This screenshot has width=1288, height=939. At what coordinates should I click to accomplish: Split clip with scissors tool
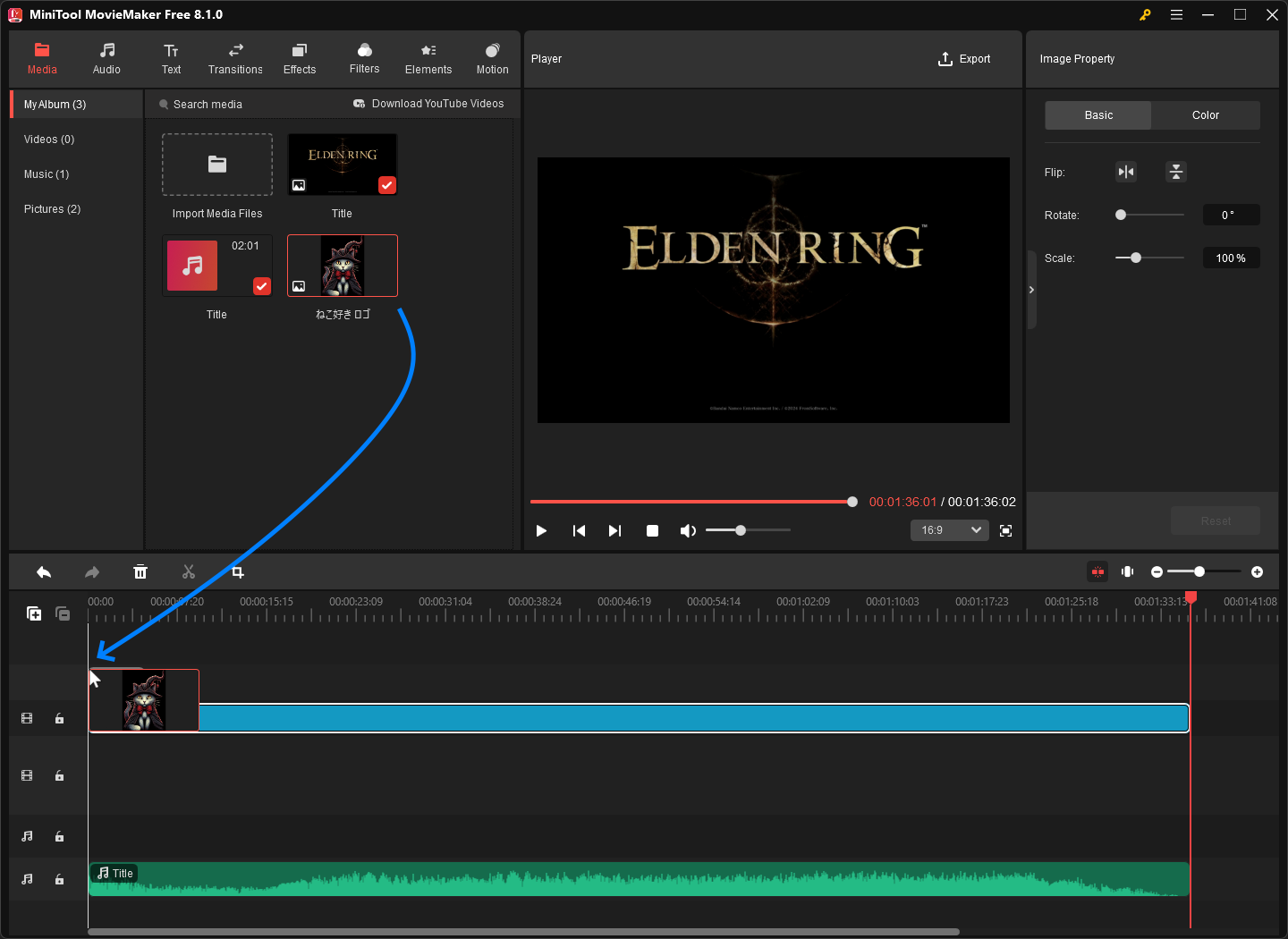click(189, 572)
